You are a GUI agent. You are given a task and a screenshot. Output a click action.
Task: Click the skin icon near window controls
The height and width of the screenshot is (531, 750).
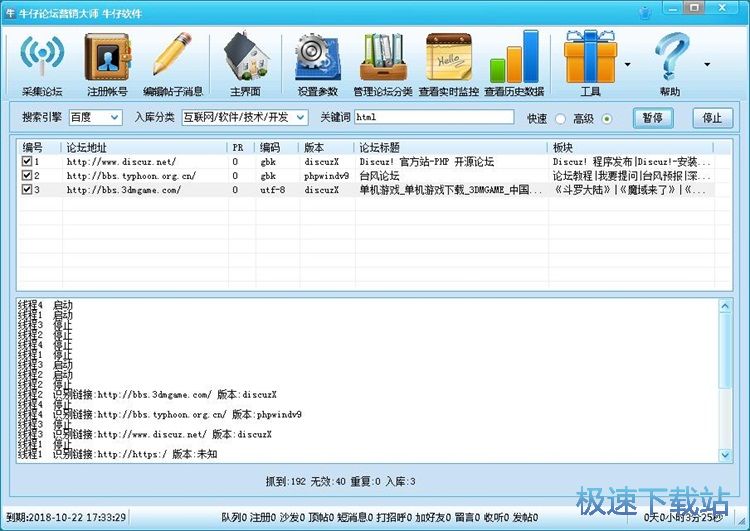click(x=645, y=12)
